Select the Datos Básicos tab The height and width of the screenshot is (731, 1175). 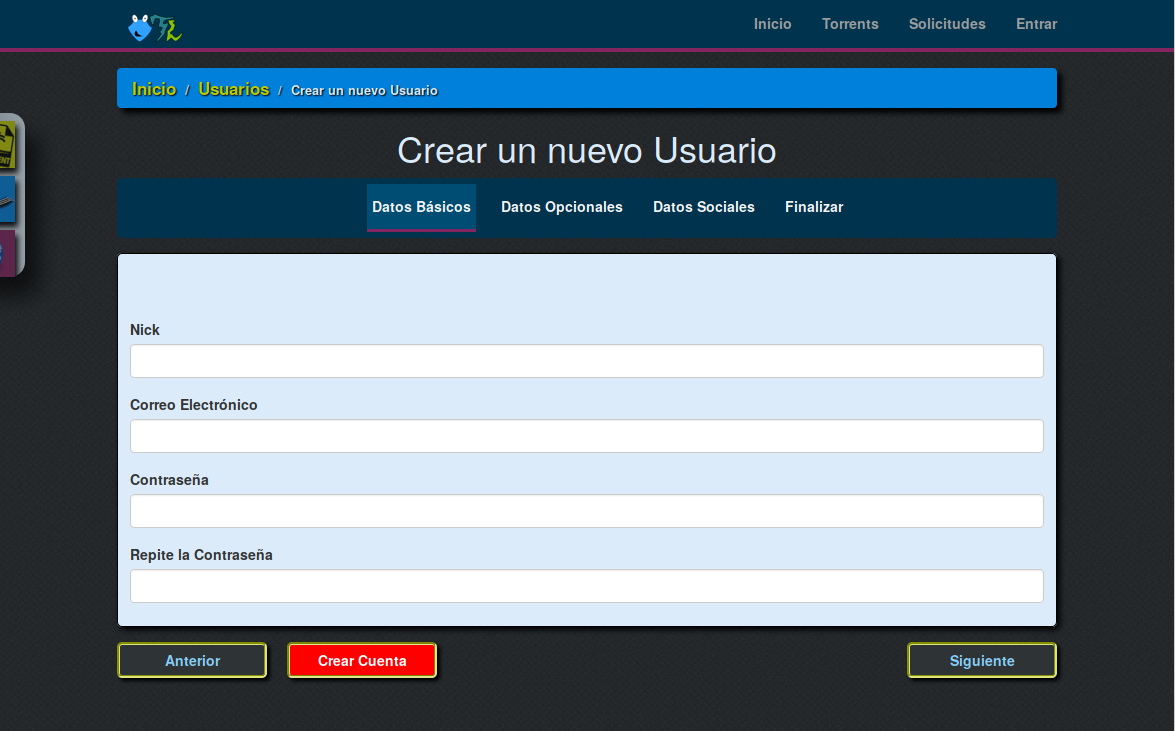421,207
